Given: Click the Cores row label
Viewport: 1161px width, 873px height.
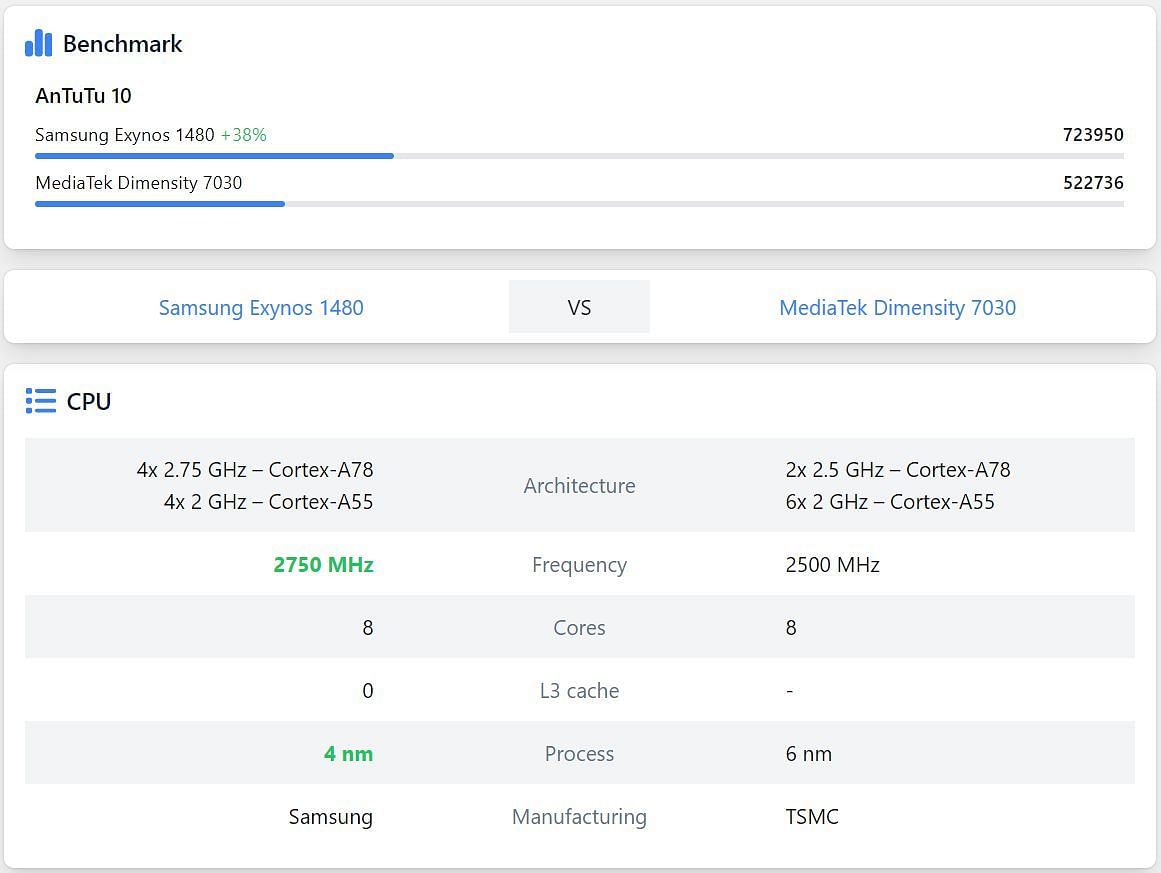Looking at the screenshot, I should tap(579, 628).
